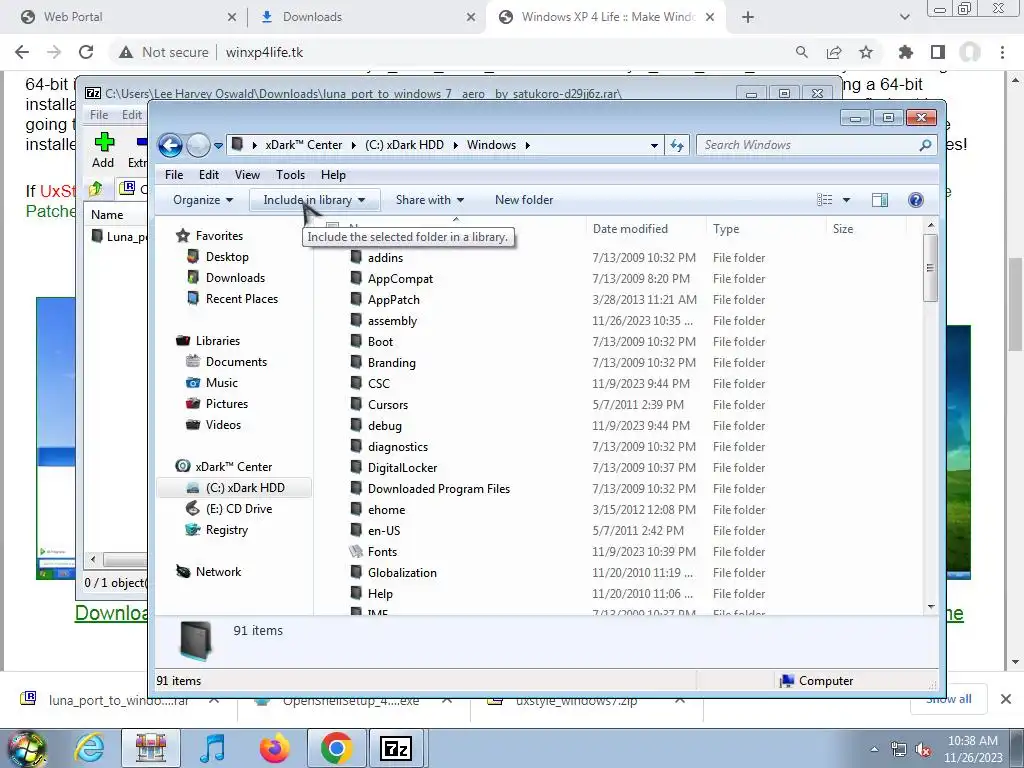The width and height of the screenshot is (1024, 768).
Task: Click the Chrome extensions puzzle icon
Action: [905, 52]
